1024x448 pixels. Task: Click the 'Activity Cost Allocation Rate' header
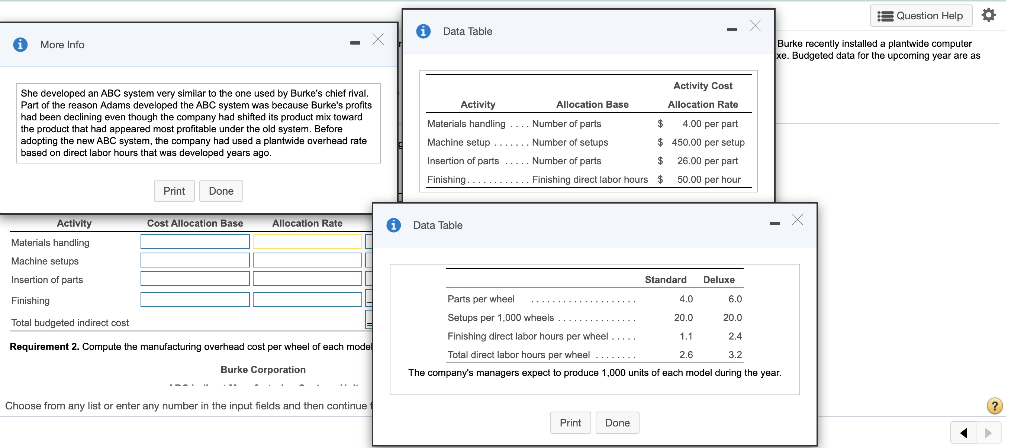click(x=703, y=95)
